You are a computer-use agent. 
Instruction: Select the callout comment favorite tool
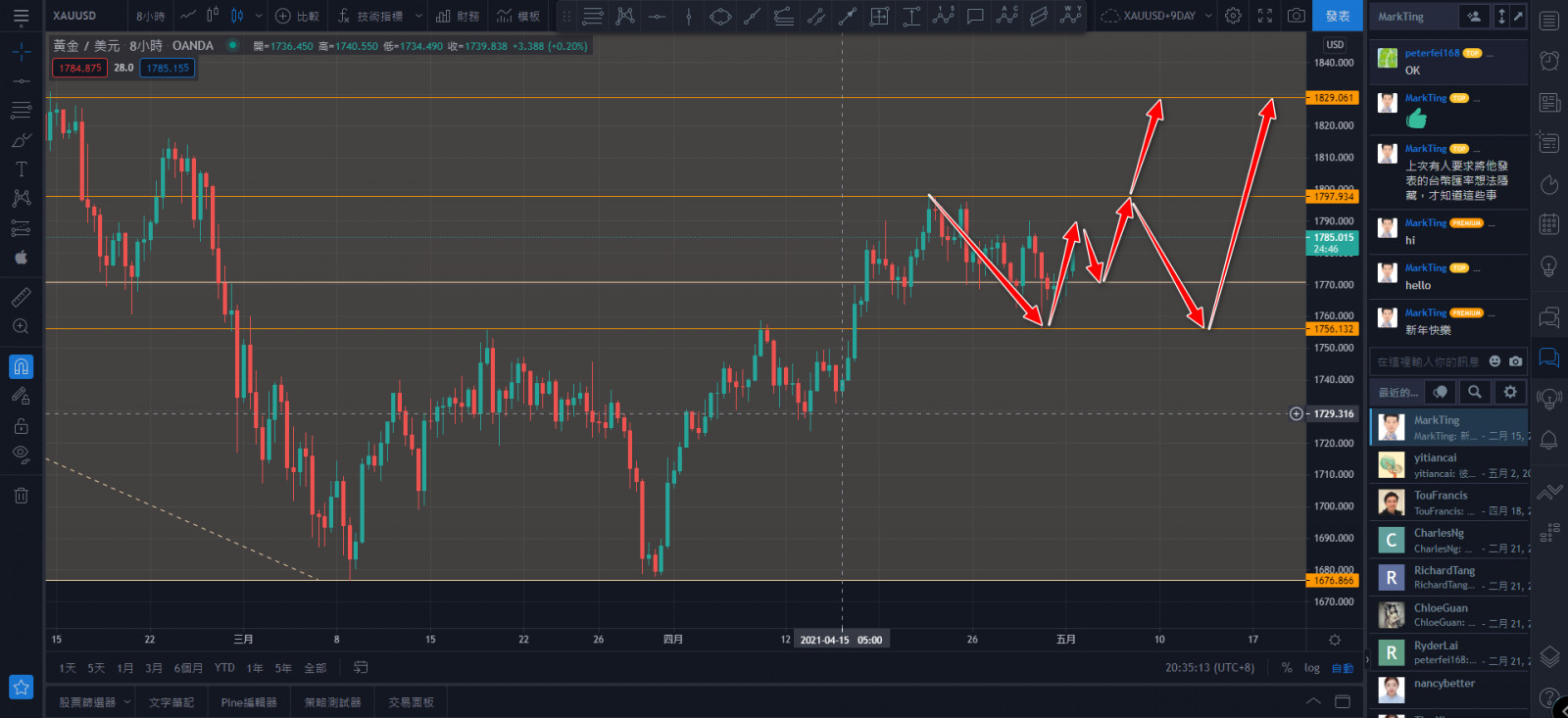tap(975, 17)
